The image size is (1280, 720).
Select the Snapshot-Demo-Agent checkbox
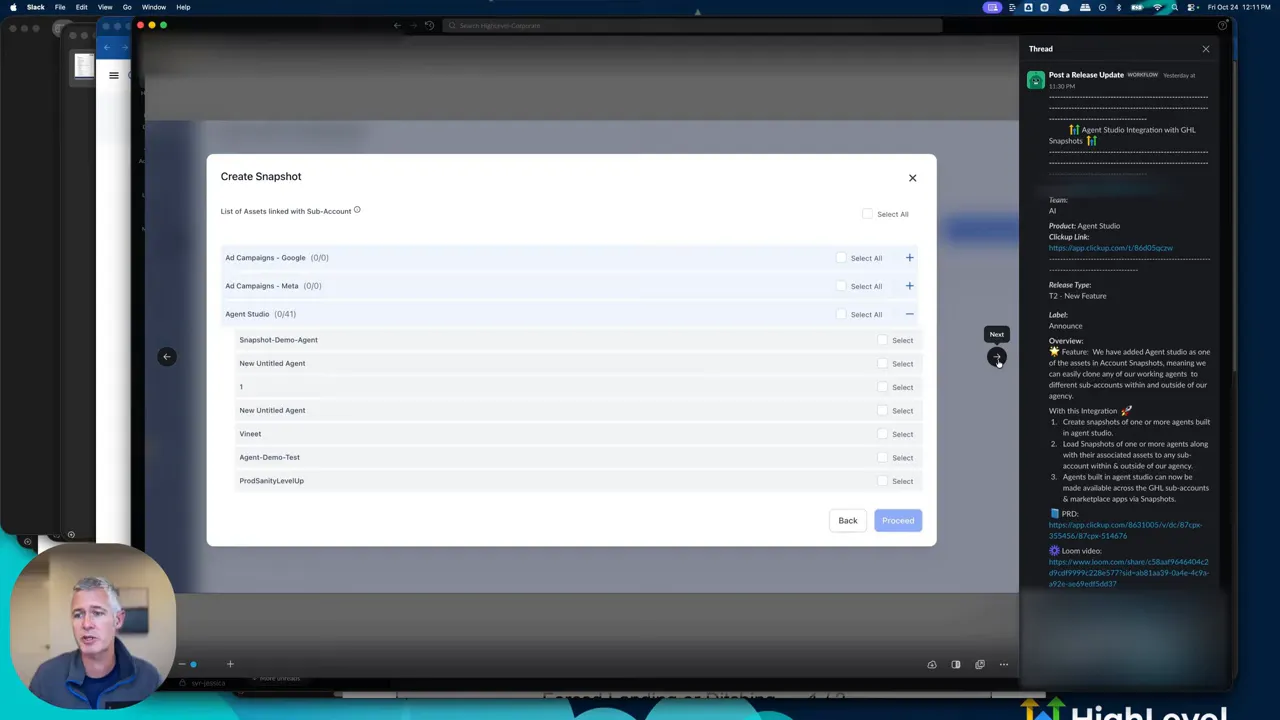click(882, 340)
